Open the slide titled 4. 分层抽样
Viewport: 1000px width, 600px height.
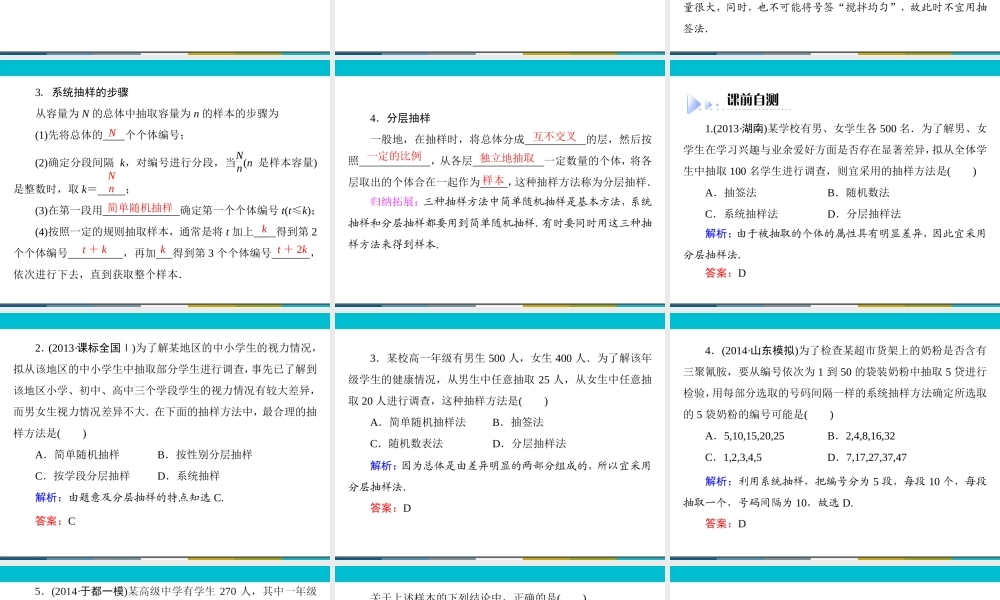[499, 182]
